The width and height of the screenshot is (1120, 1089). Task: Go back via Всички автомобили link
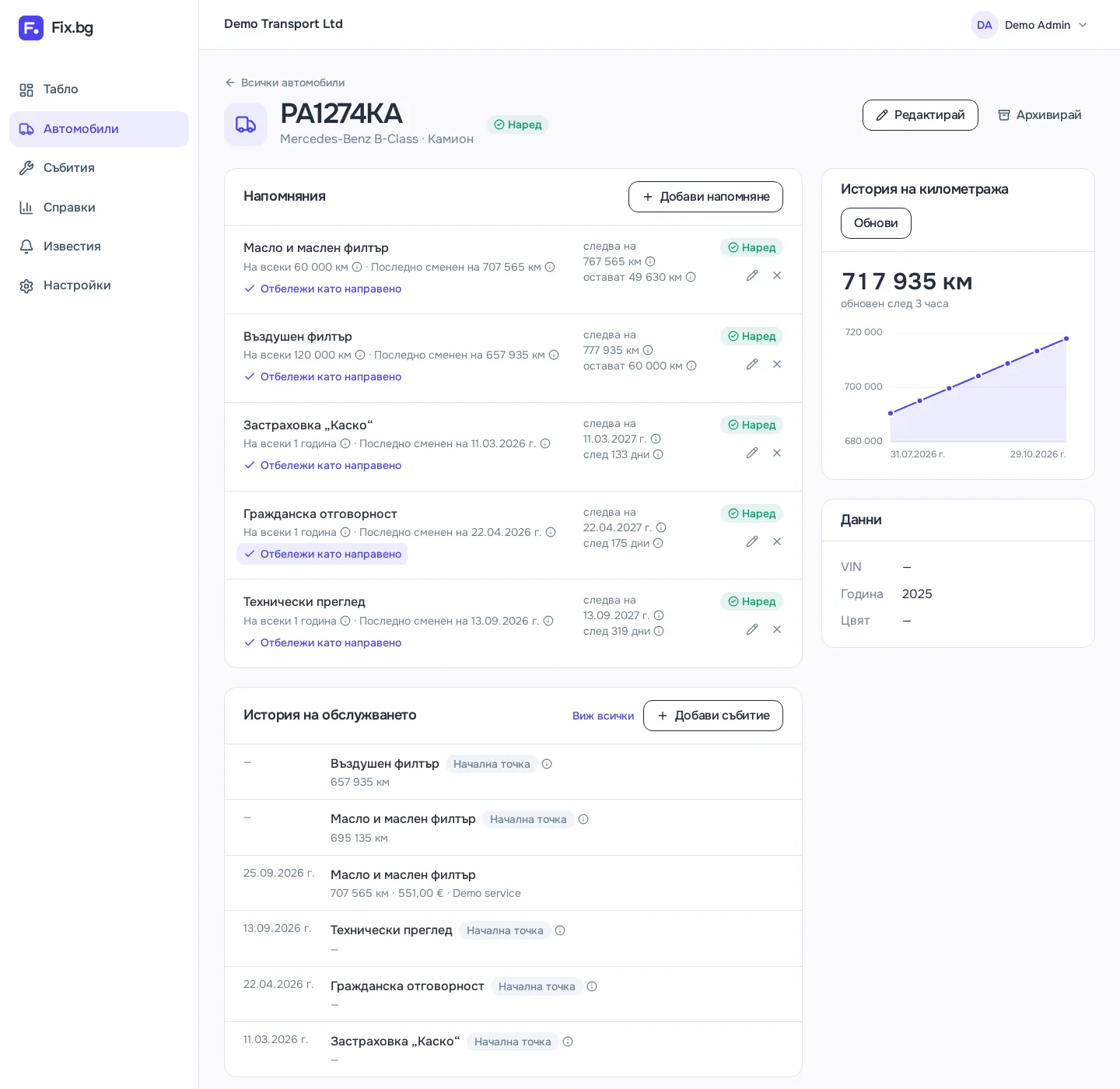(x=285, y=82)
